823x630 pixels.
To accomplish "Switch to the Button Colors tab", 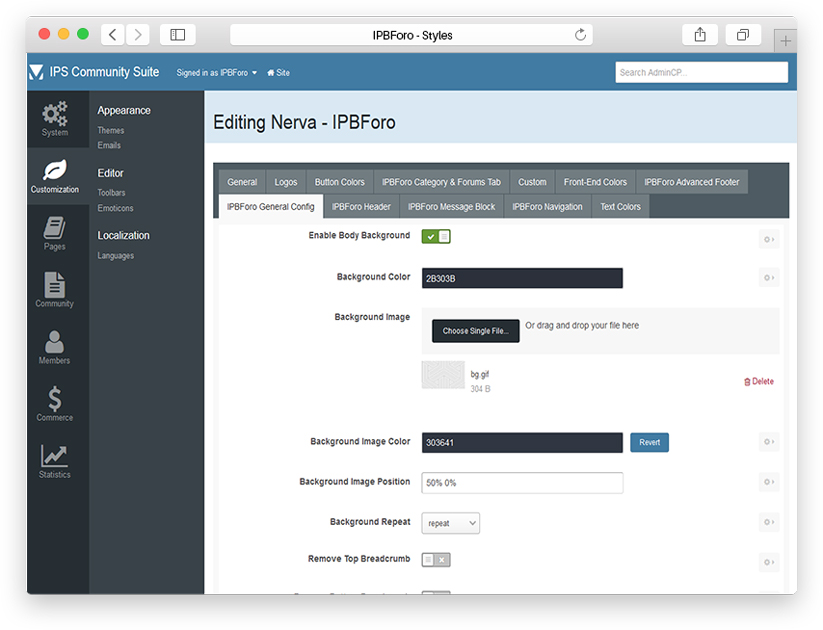I will [x=339, y=182].
